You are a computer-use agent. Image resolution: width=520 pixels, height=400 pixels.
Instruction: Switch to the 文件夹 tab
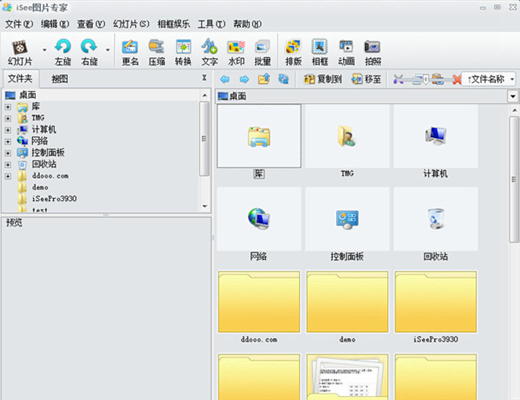(20, 79)
